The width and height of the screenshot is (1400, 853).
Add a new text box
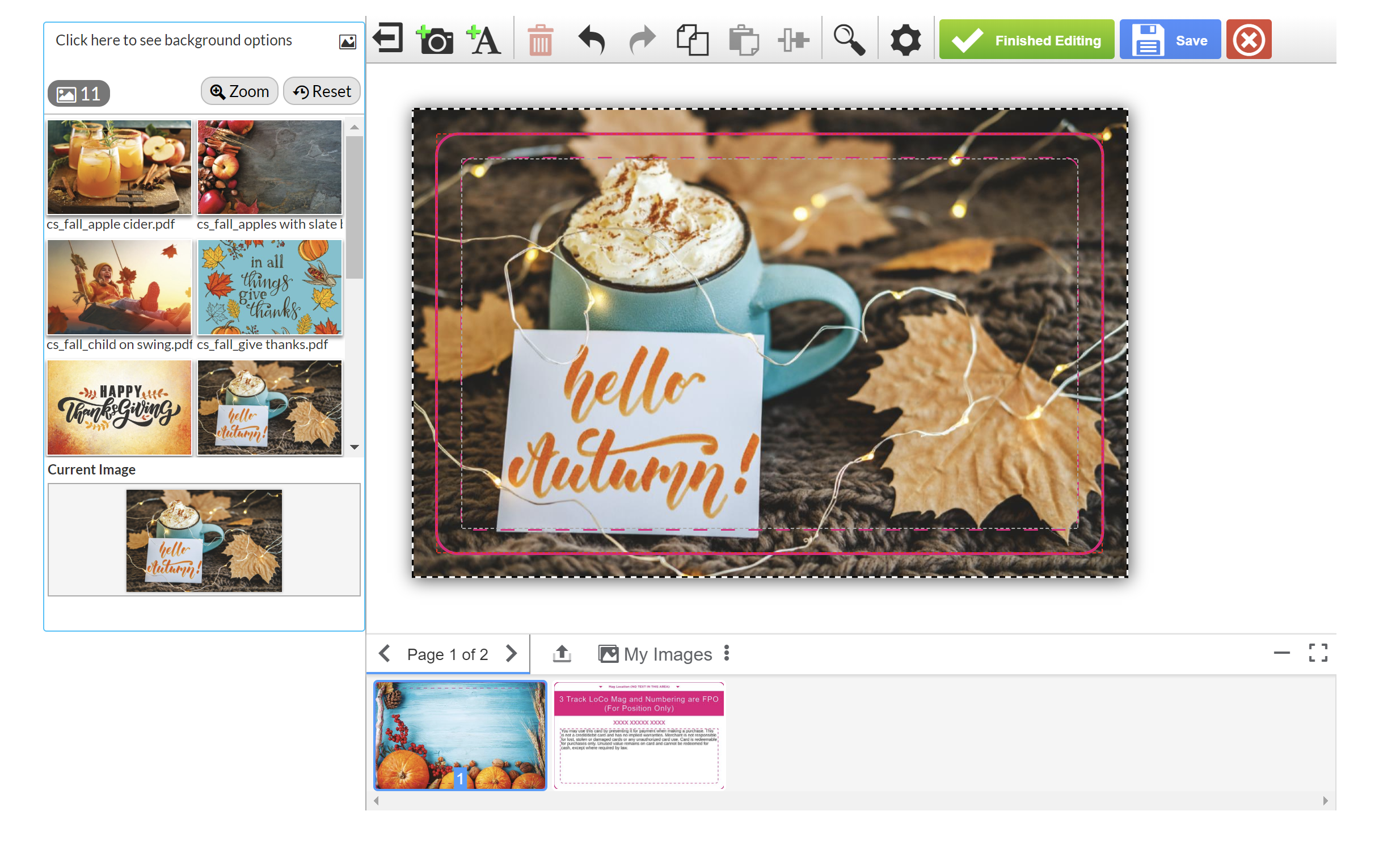pyautogui.click(x=483, y=40)
